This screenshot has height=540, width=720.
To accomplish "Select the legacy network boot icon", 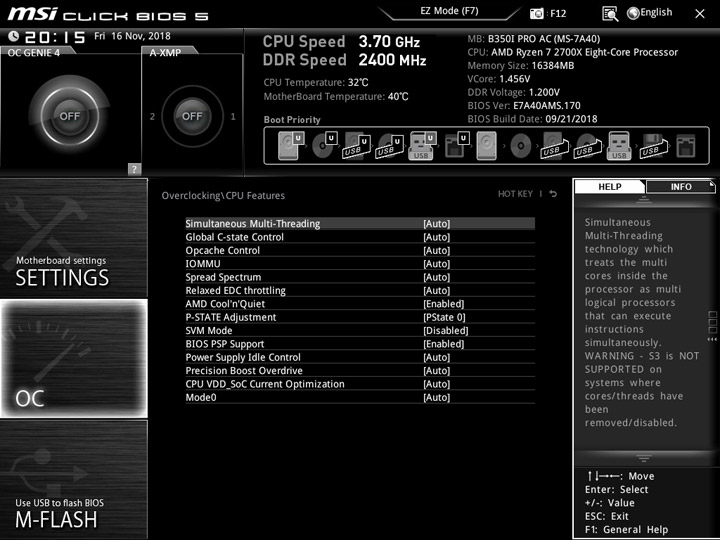I will pos(686,146).
